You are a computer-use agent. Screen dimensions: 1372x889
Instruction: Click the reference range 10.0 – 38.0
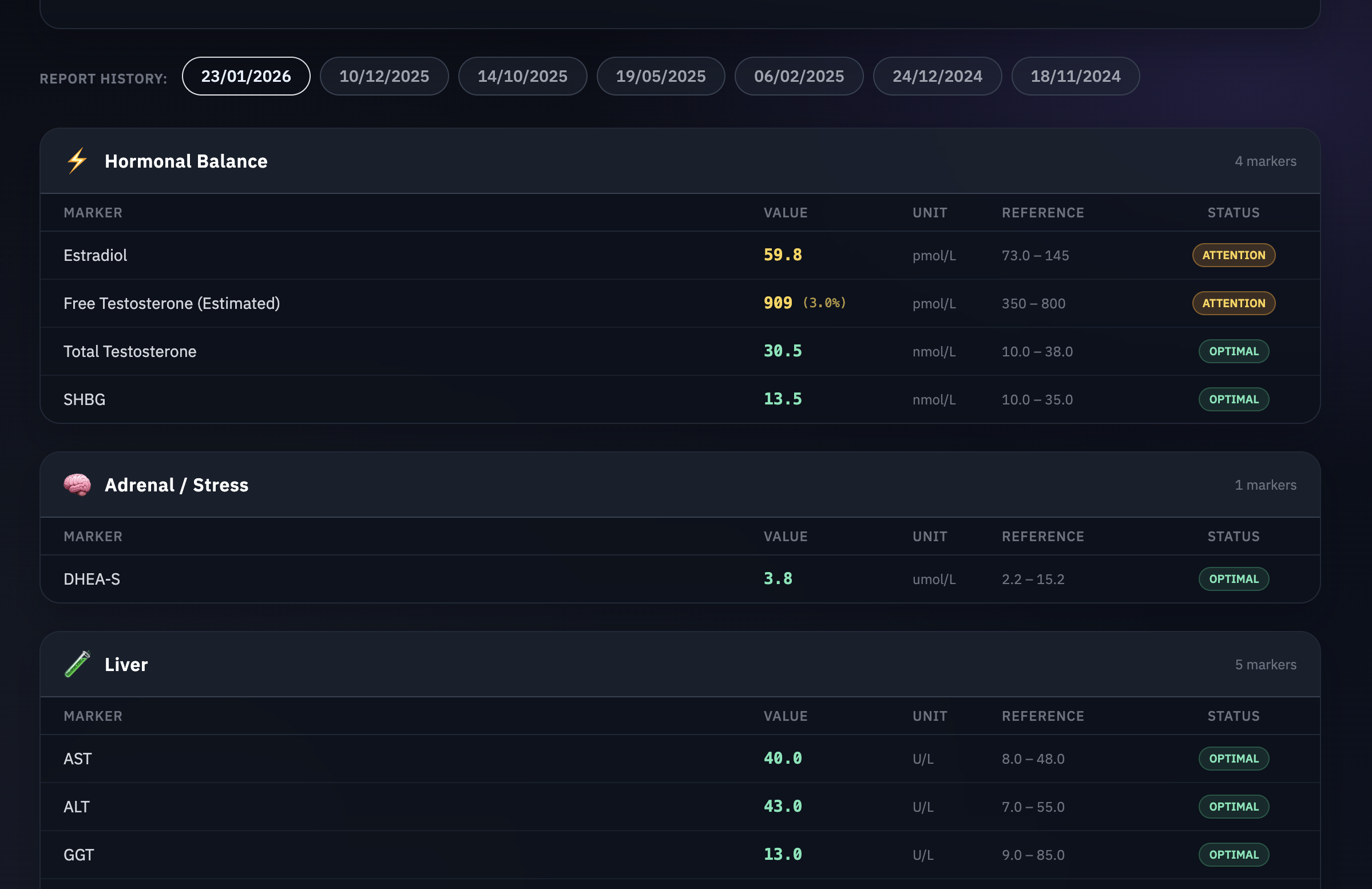[1037, 351]
